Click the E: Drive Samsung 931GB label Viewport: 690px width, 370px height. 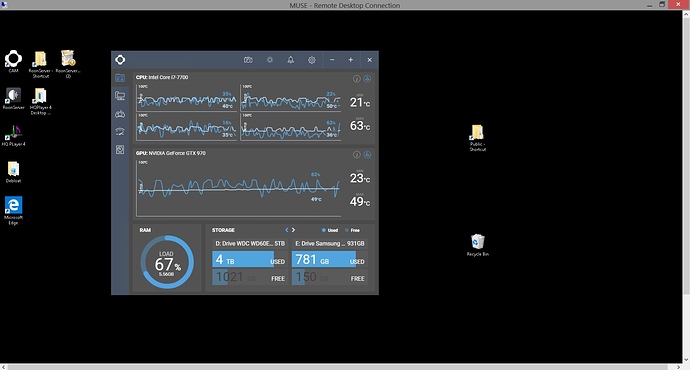[330, 243]
